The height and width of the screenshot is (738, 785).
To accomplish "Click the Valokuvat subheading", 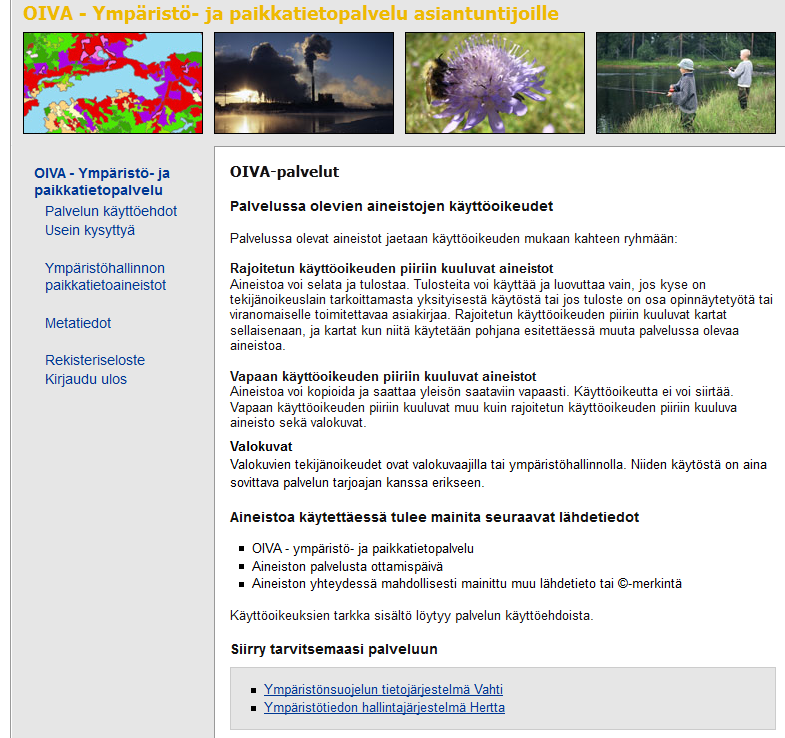I will click(261, 446).
